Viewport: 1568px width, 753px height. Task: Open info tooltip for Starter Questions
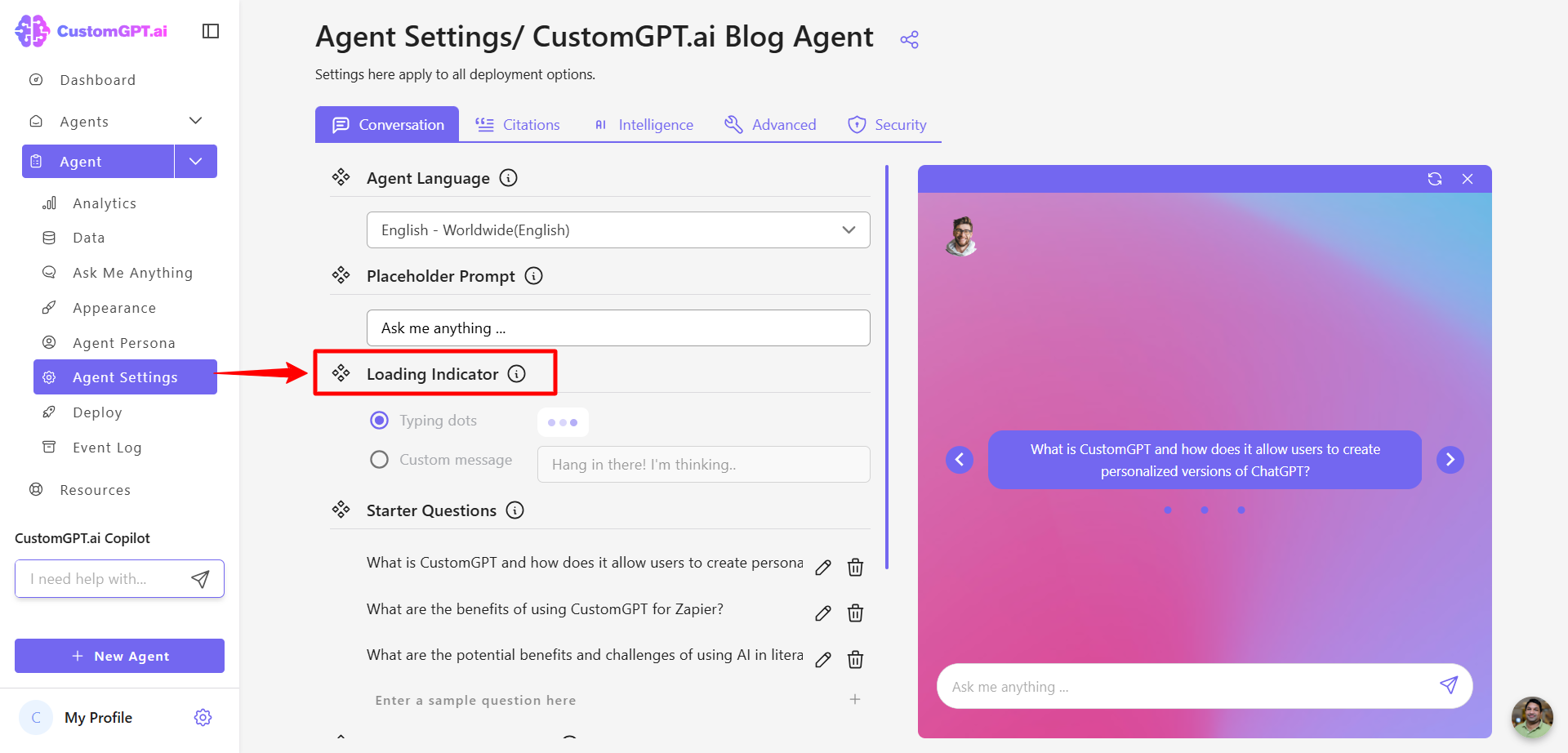tap(514, 510)
